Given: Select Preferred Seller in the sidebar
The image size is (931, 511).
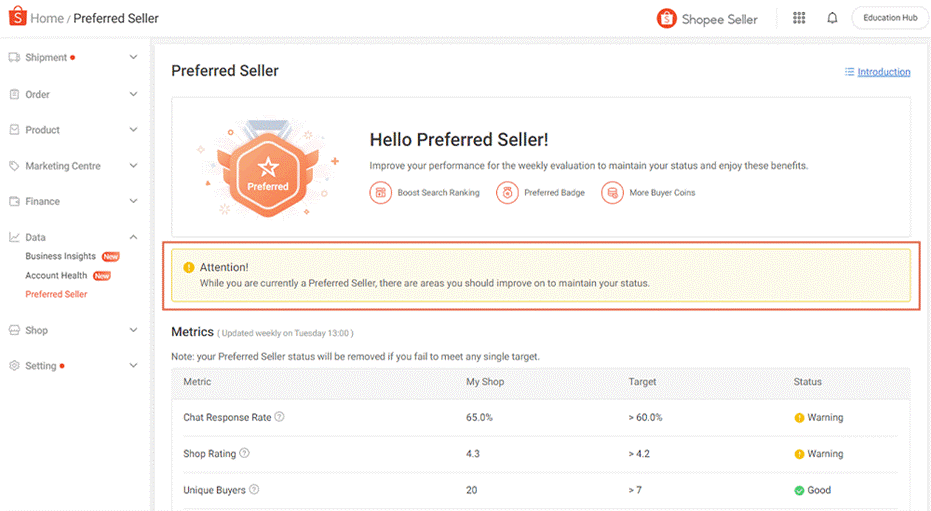Looking at the screenshot, I should 56,294.
